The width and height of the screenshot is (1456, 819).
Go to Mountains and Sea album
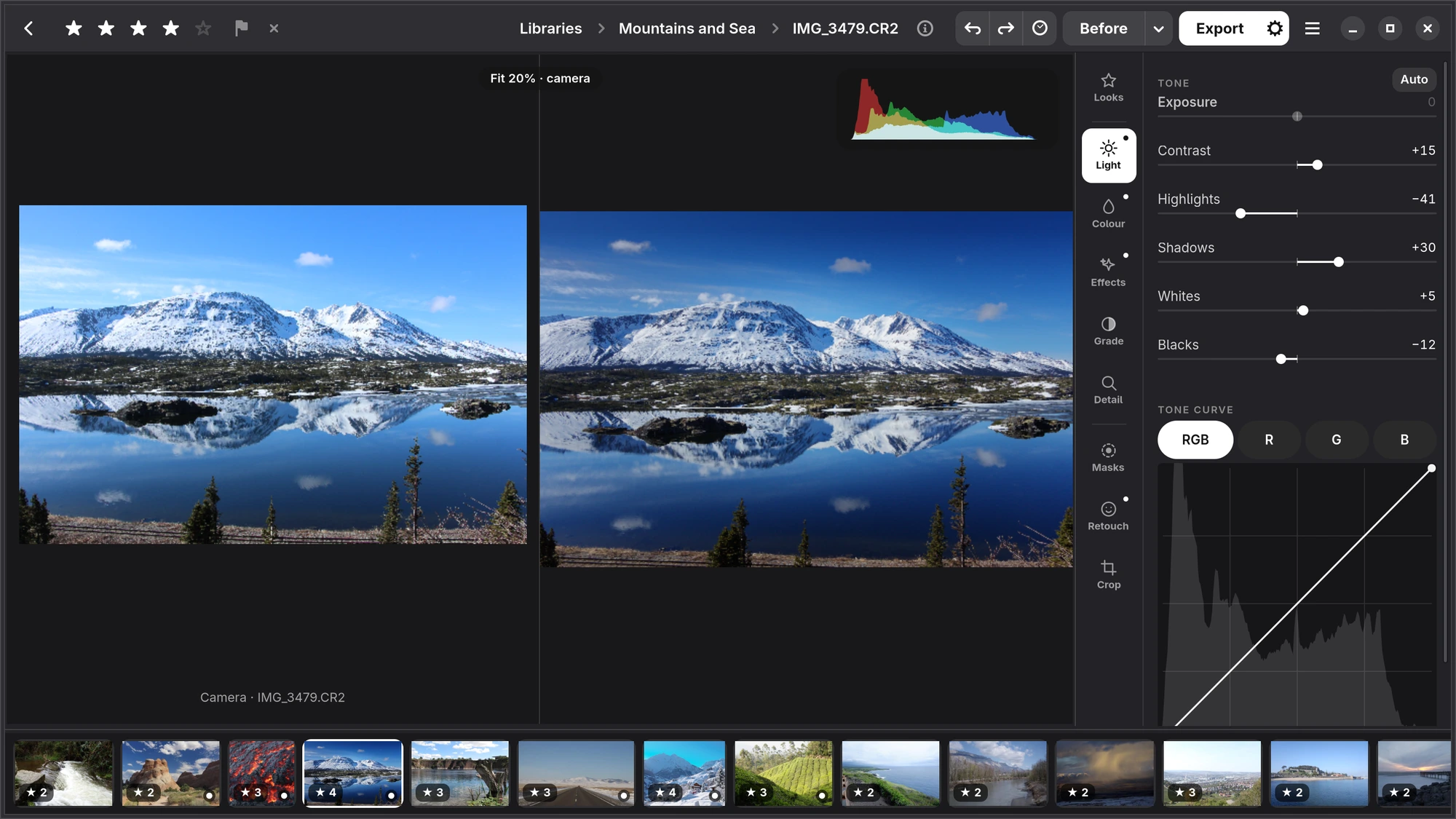point(687,28)
